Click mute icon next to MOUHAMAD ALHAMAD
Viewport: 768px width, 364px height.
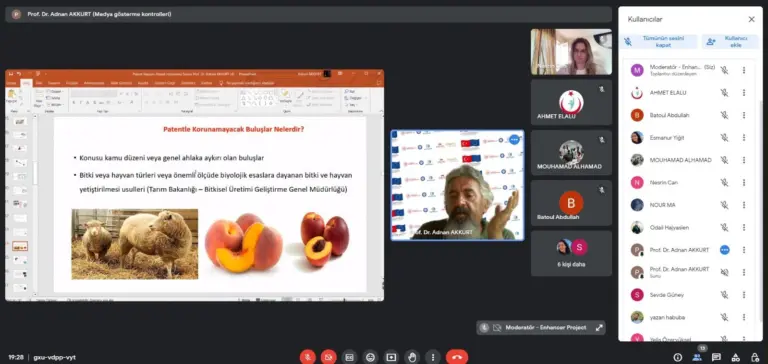(724, 160)
